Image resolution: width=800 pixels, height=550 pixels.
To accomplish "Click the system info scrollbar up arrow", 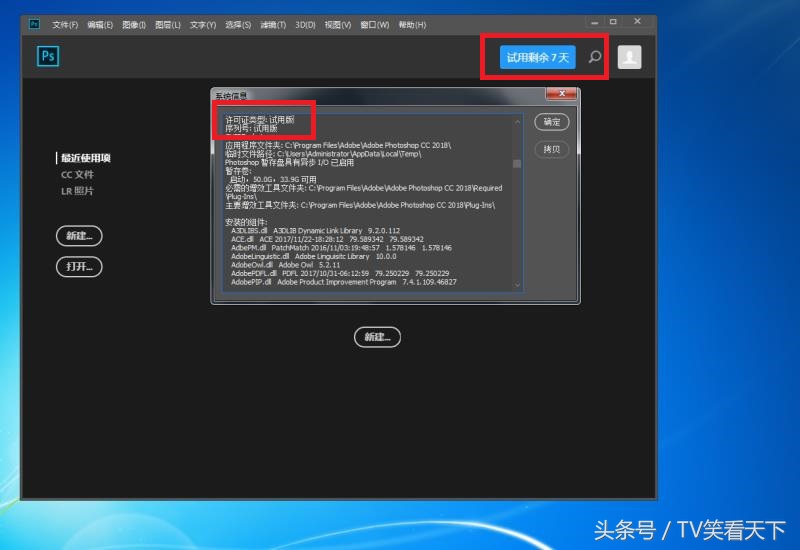I will pos(517,121).
